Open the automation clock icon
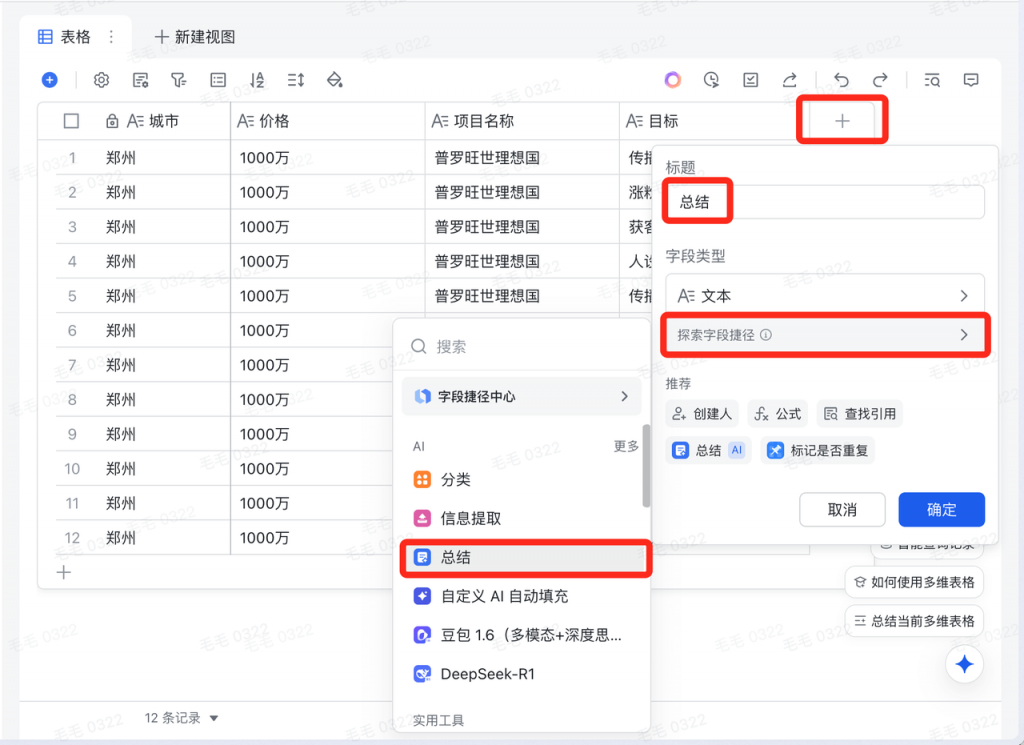Viewport: 1024px width, 745px height. point(711,80)
